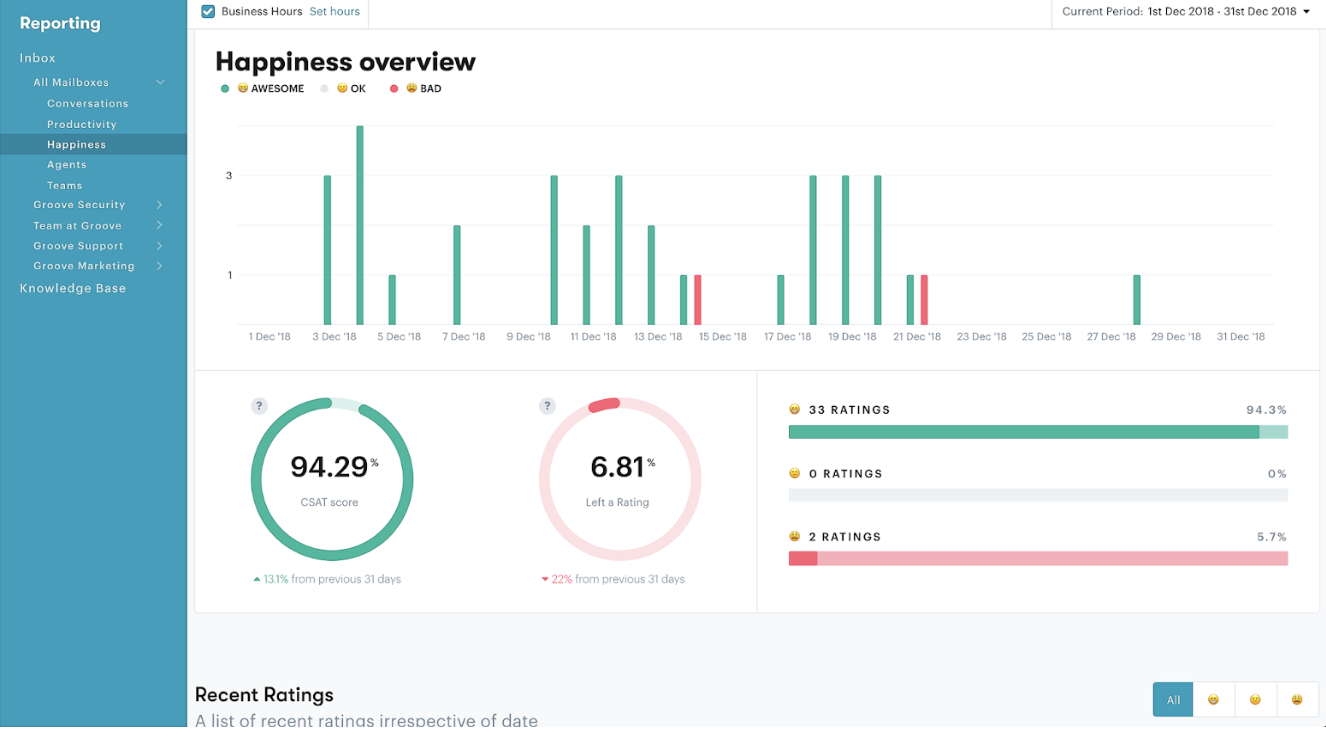Click the 94.29 CSAT score donut chart
The width and height of the screenshot is (1326, 734).
331,479
